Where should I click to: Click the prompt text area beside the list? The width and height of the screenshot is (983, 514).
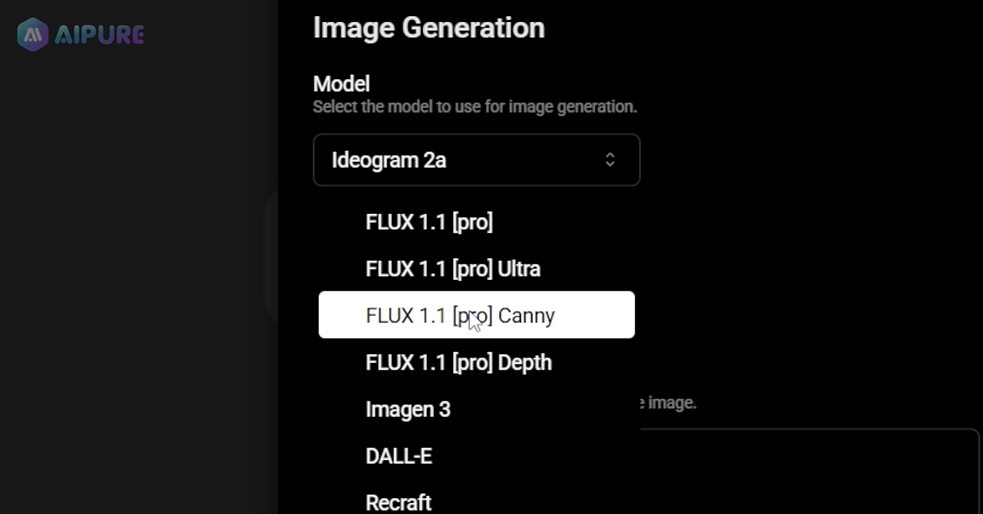click(x=809, y=471)
